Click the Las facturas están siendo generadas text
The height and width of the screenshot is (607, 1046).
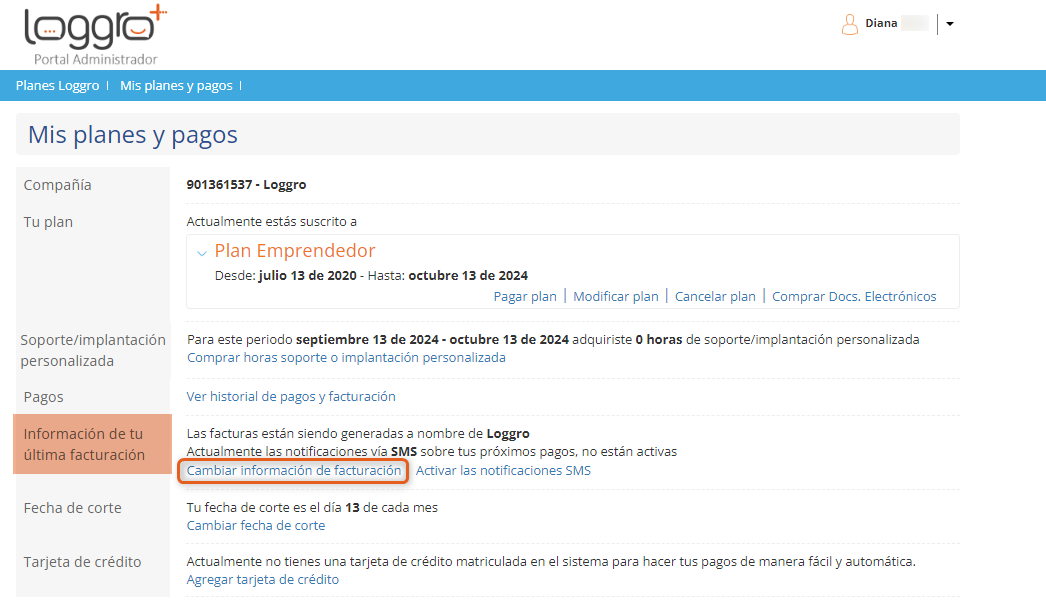pos(358,434)
